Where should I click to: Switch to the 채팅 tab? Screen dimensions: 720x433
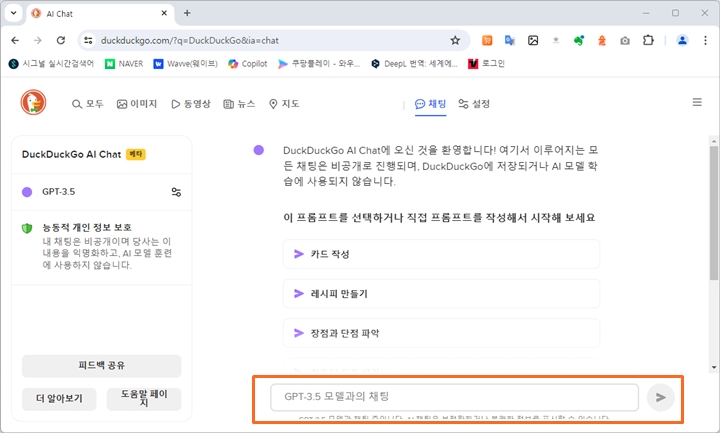430,104
